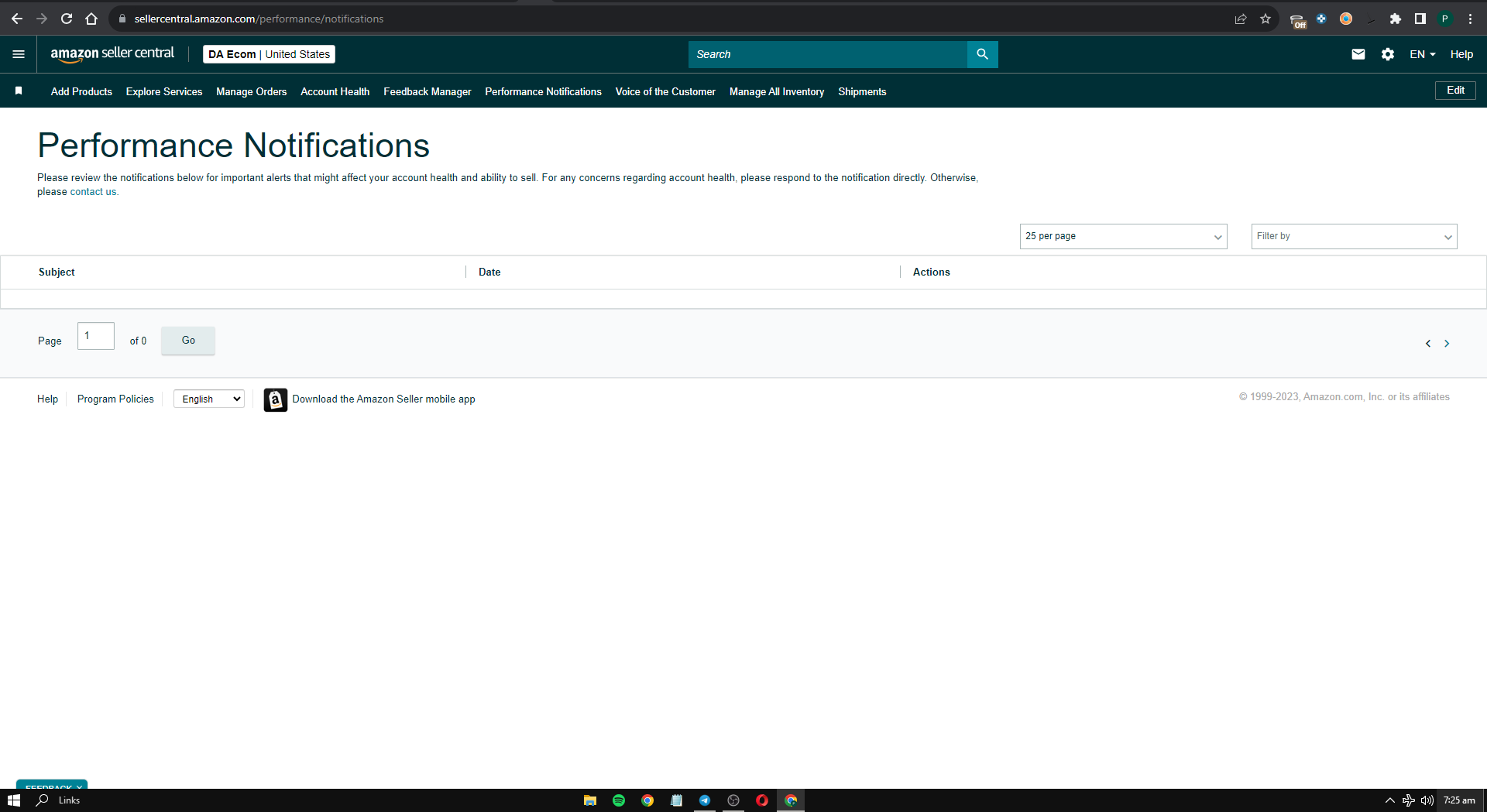Viewport: 1487px width, 812px height.
Task: Open the settings gear icon
Action: (x=1387, y=54)
